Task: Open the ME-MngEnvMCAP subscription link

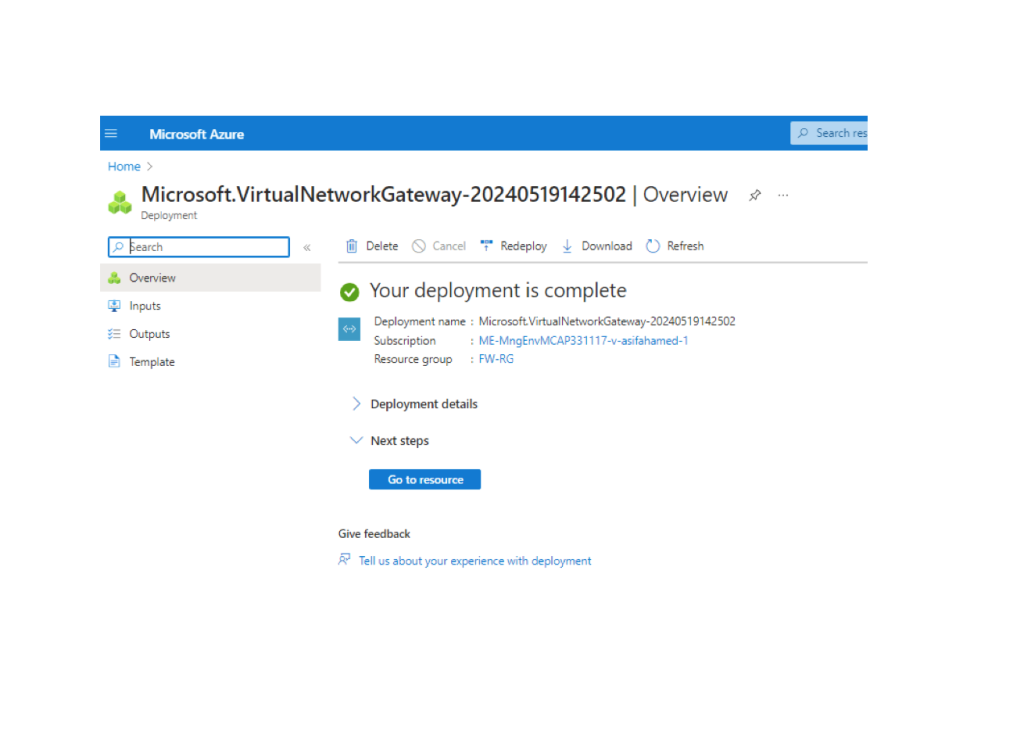Action: (583, 340)
